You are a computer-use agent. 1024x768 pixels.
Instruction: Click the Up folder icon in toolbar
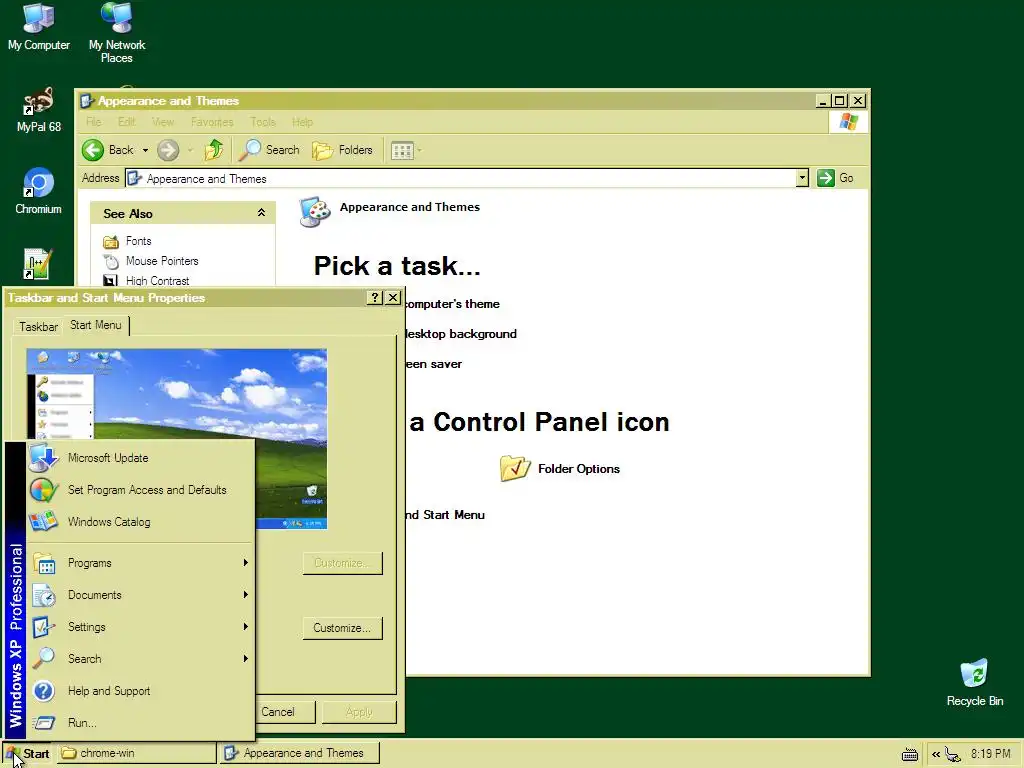coord(214,150)
